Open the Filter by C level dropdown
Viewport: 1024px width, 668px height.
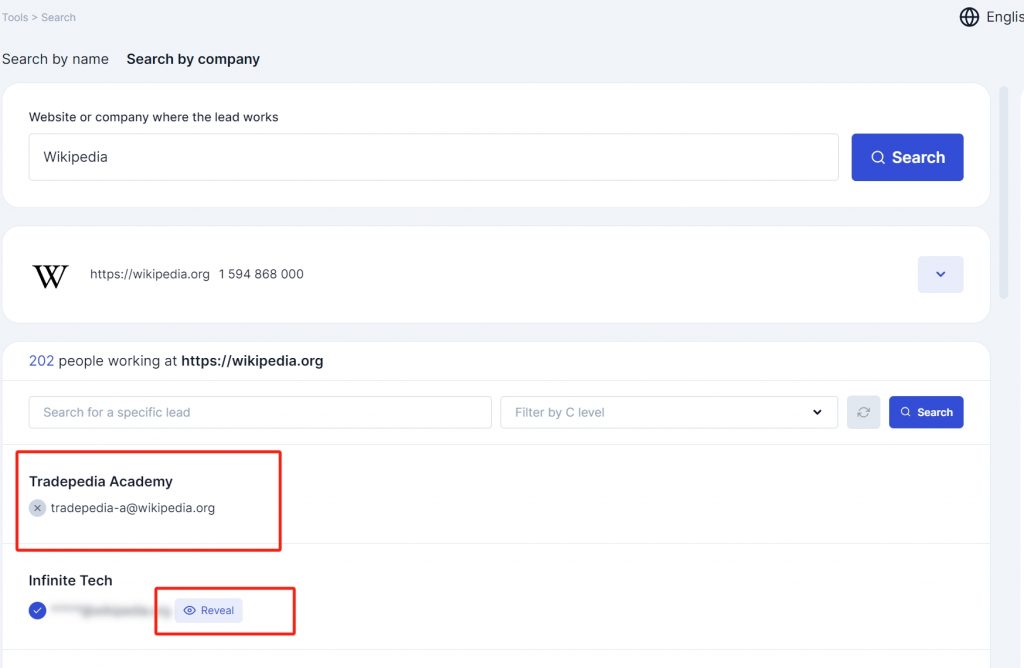pos(669,412)
